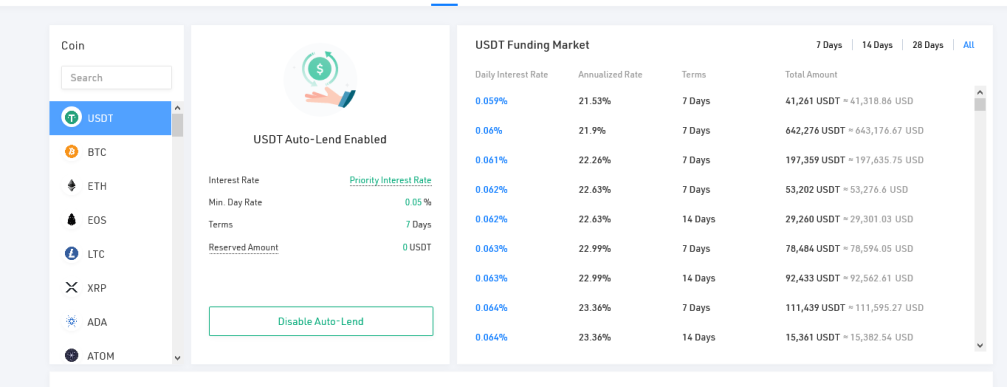Click 0.064% rate with 15,361 USDT

click(x=491, y=337)
